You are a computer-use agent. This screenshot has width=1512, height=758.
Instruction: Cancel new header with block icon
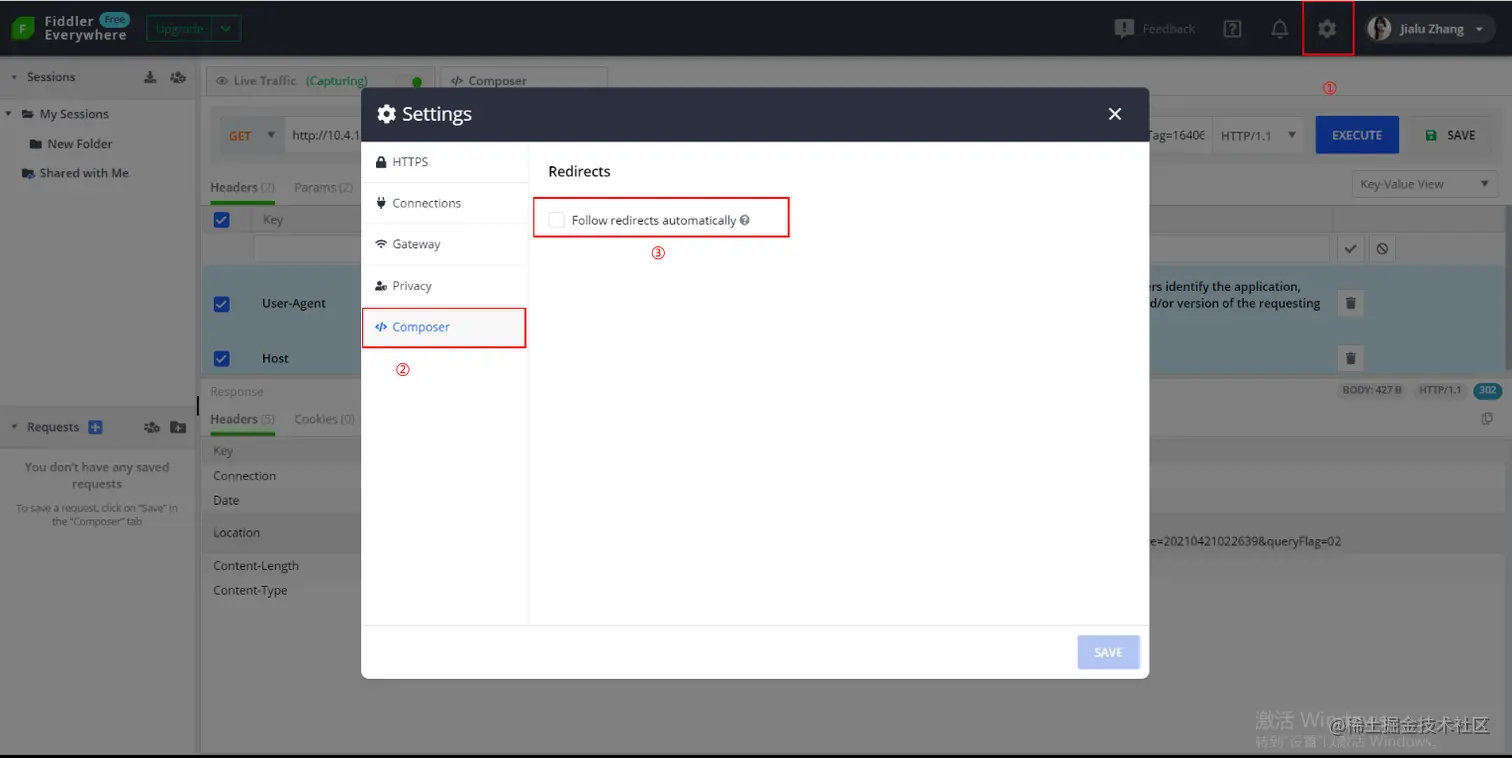[x=1382, y=249]
